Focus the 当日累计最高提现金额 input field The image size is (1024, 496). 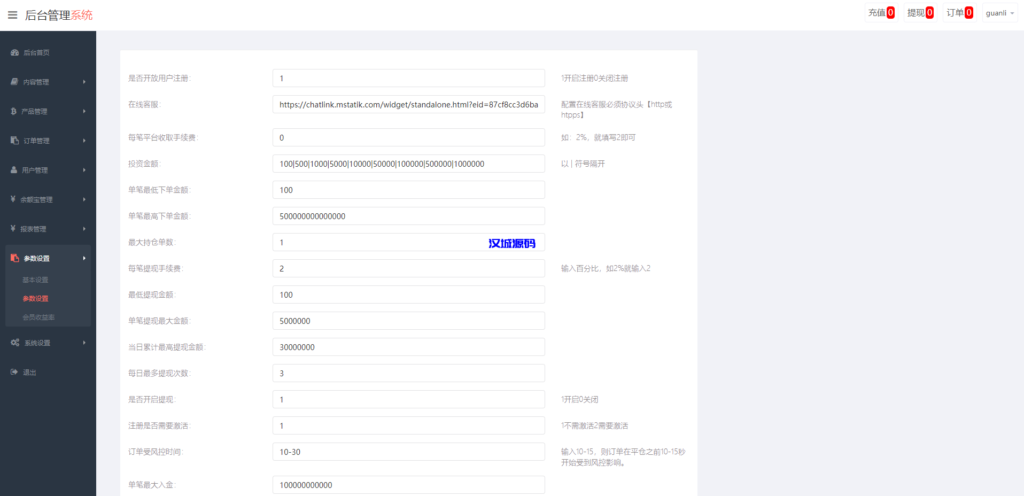click(408, 347)
